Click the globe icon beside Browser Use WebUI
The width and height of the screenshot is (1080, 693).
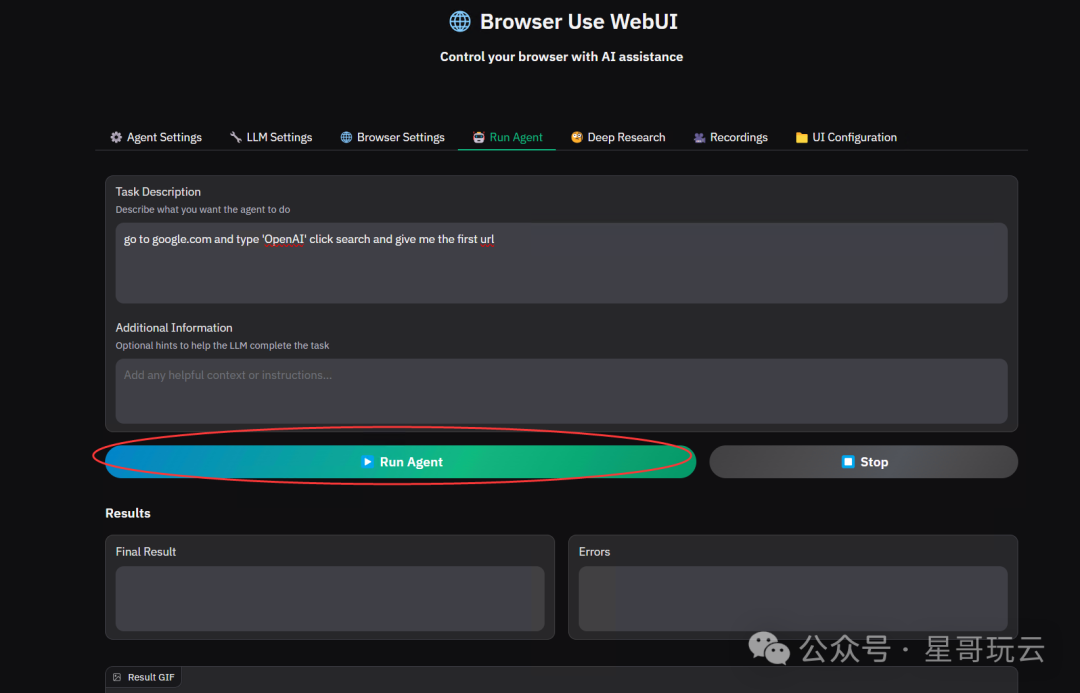coord(460,21)
